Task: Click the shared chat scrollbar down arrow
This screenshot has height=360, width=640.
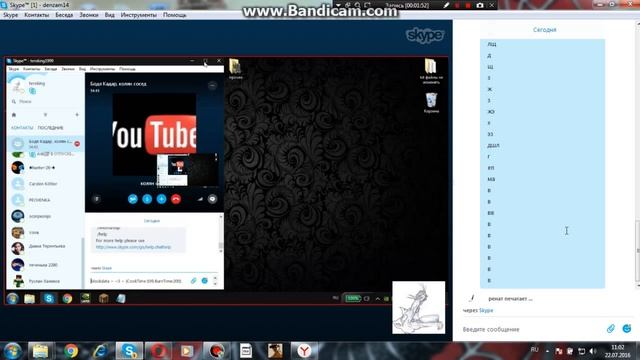Action: click(x=221, y=251)
